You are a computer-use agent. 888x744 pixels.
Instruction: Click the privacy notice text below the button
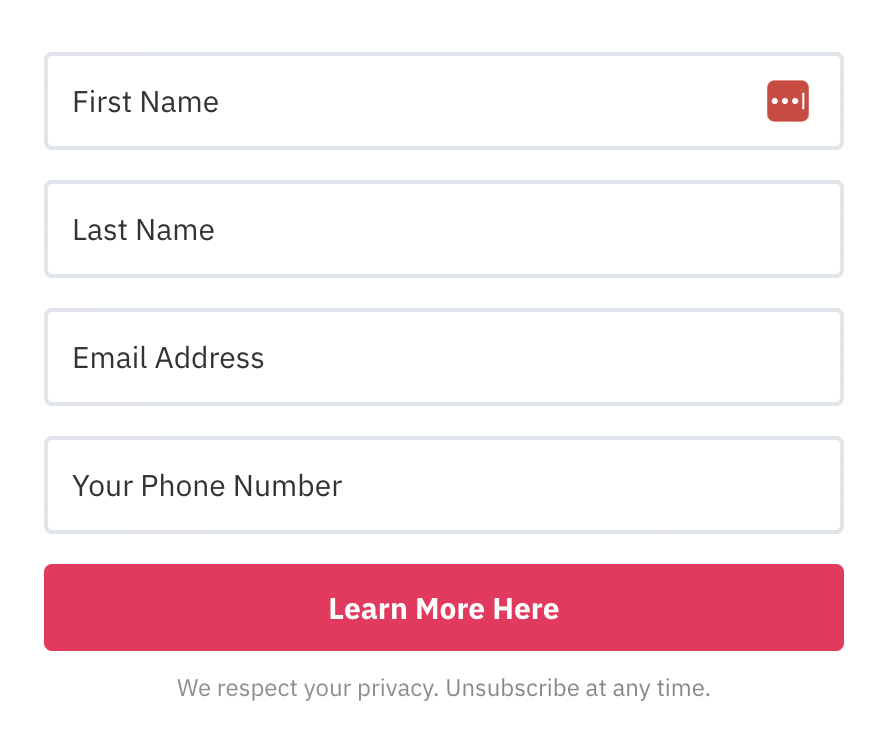pyautogui.click(x=443, y=688)
